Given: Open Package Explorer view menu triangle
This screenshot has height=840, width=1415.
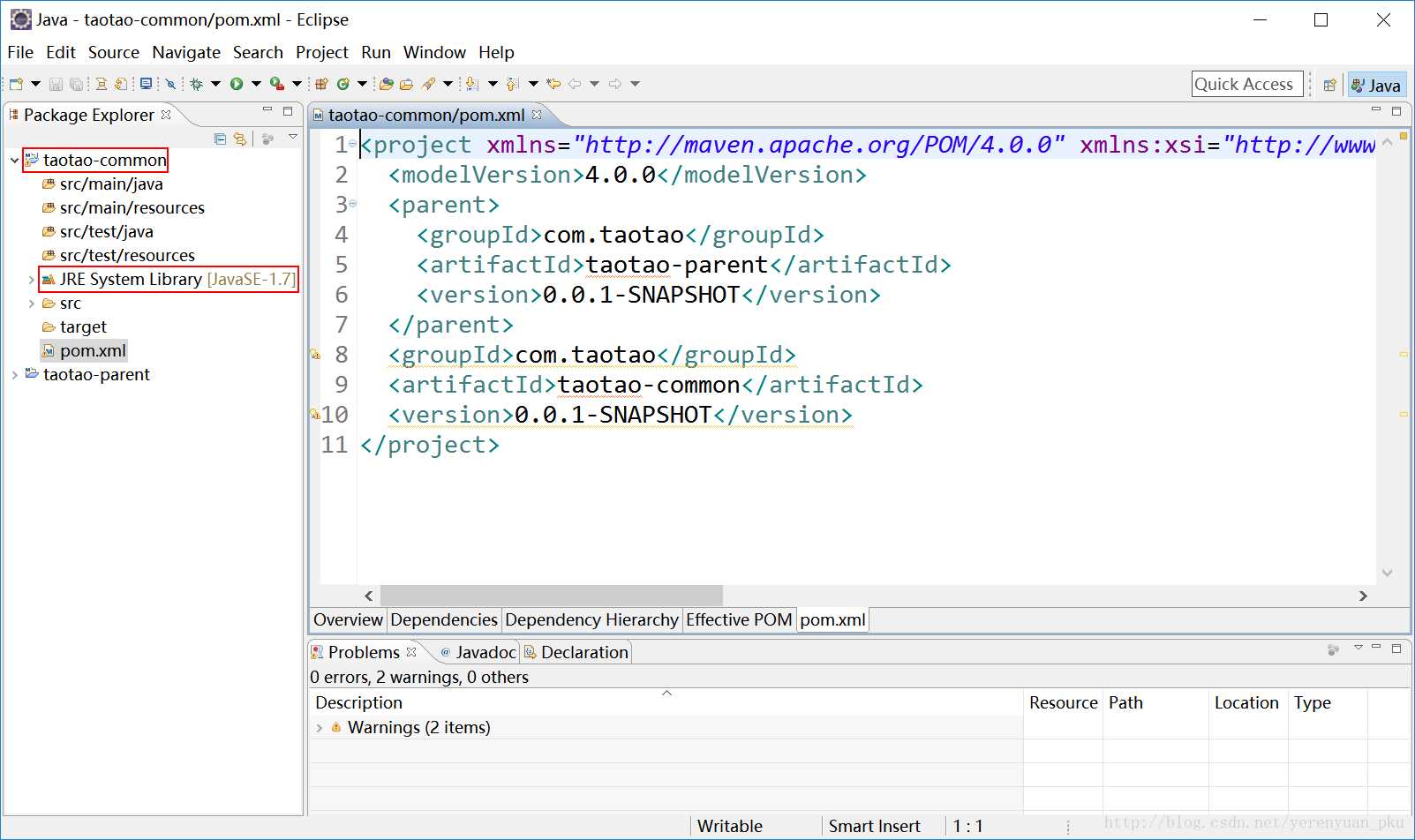Looking at the screenshot, I should 293,137.
